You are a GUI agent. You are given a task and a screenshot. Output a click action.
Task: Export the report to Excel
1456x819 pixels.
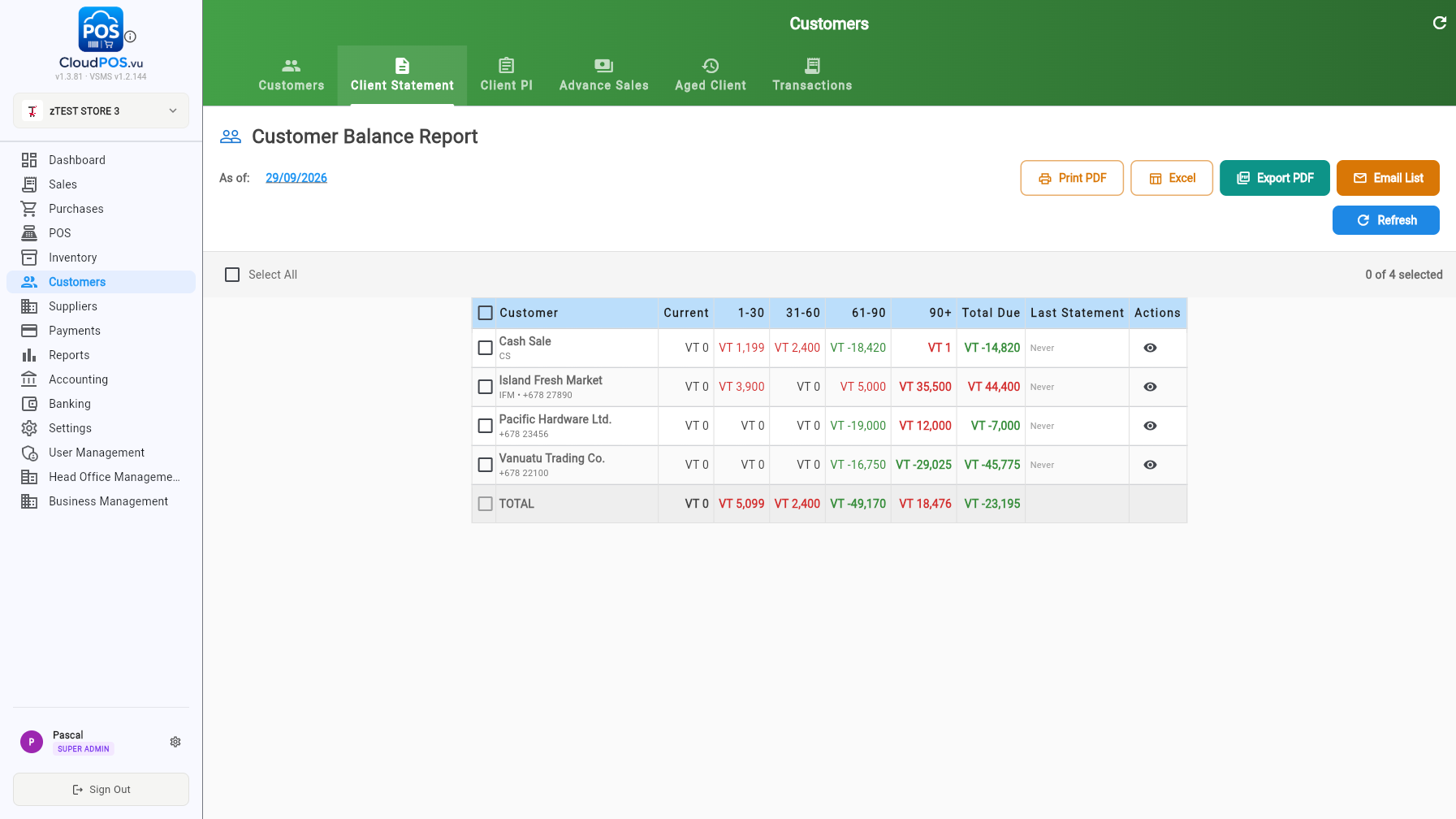pyautogui.click(x=1172, y=178)
